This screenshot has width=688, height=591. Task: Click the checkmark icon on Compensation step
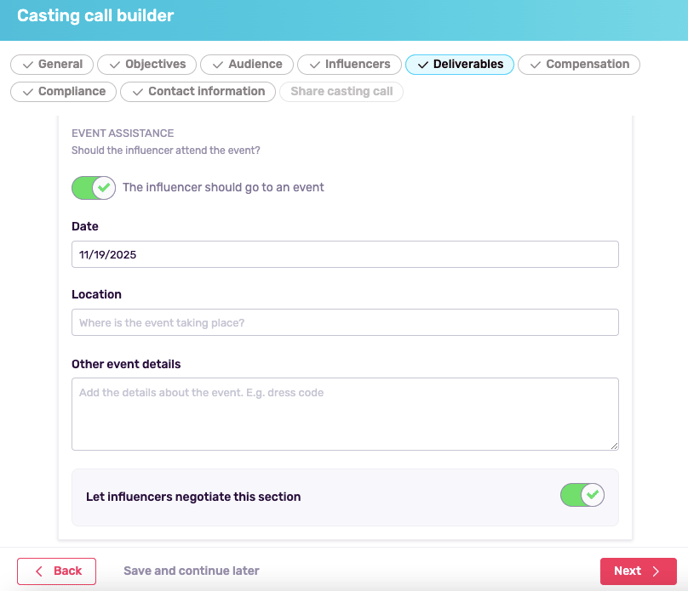tap(534, 65)
